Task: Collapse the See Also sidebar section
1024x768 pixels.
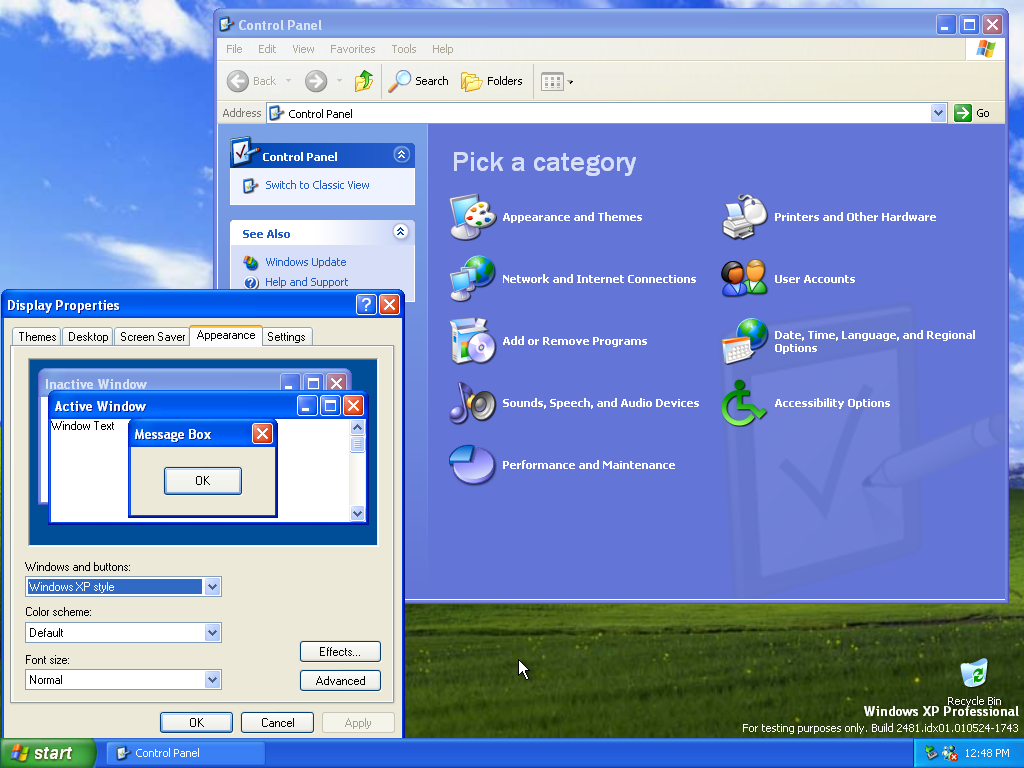Action: click(401, 231)
